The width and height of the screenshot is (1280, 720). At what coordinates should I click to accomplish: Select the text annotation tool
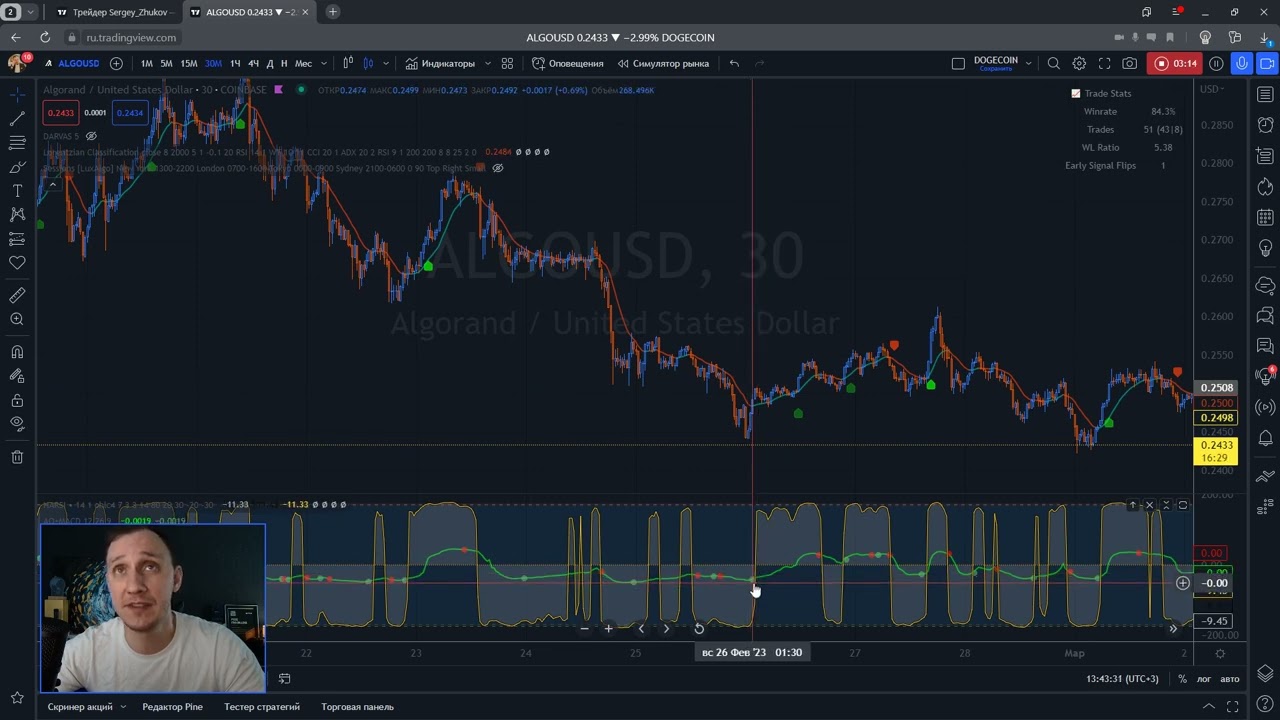(x=17, y=190)
